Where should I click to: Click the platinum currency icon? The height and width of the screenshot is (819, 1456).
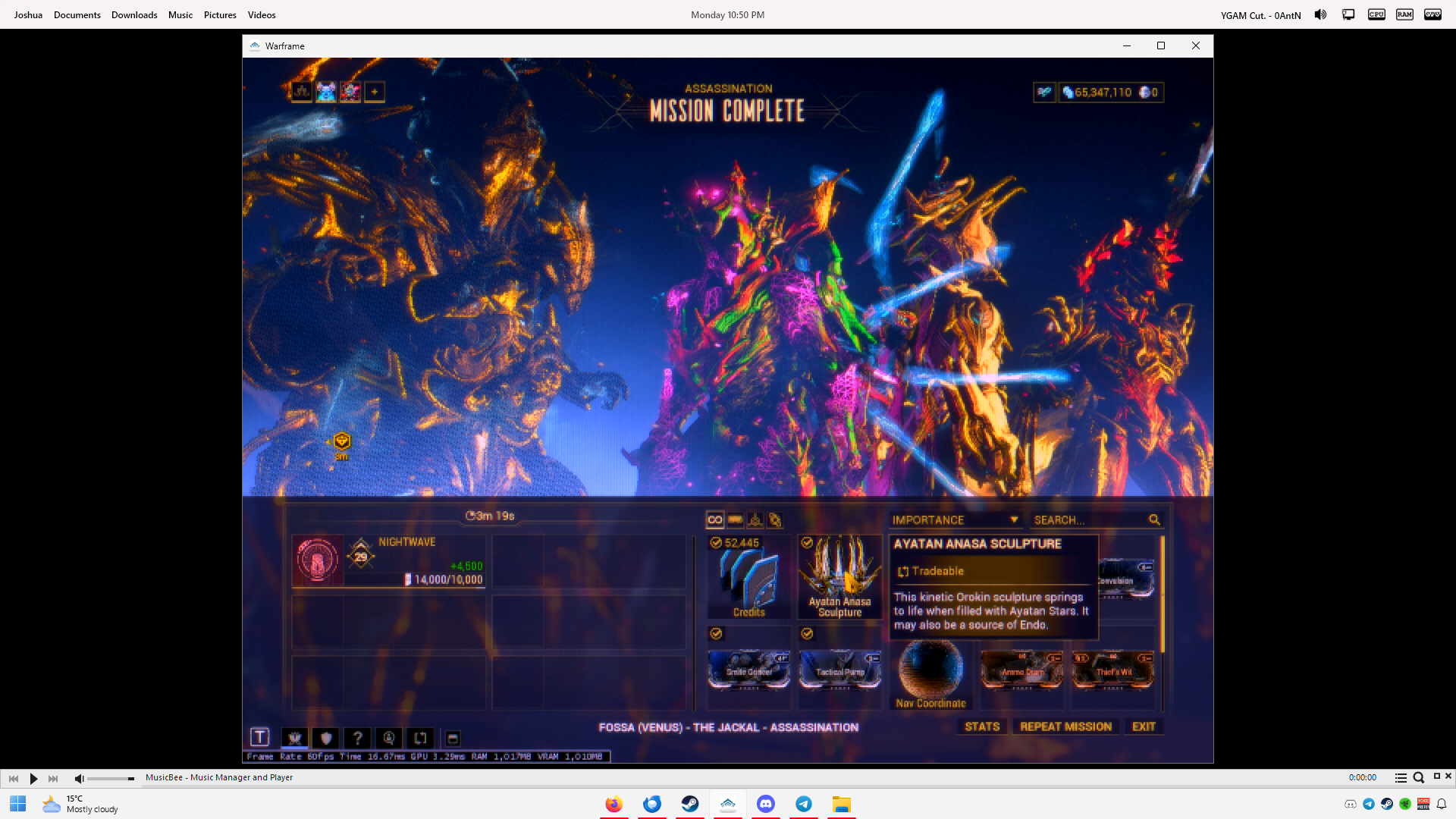point(1145,93)
